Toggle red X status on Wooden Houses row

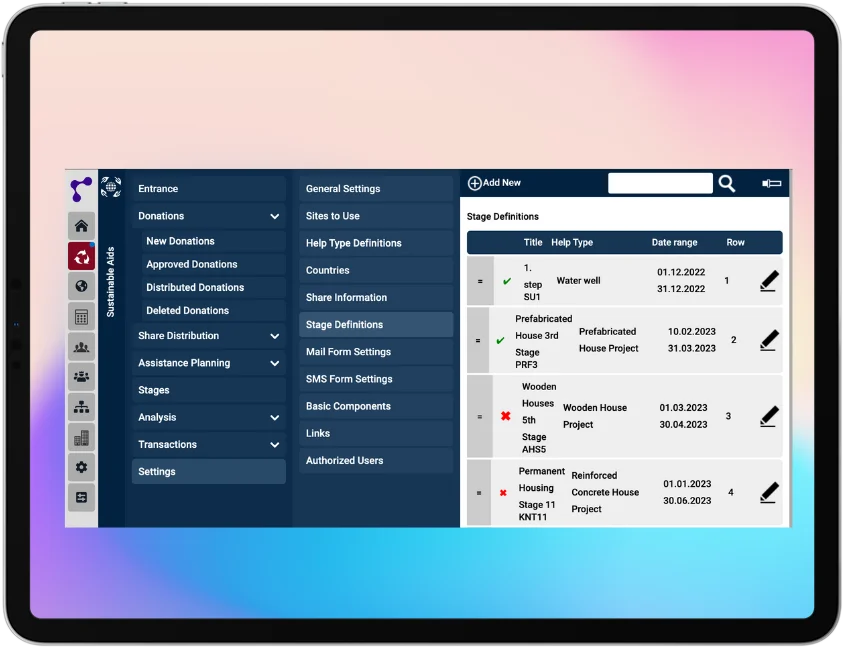pos(505,416)
